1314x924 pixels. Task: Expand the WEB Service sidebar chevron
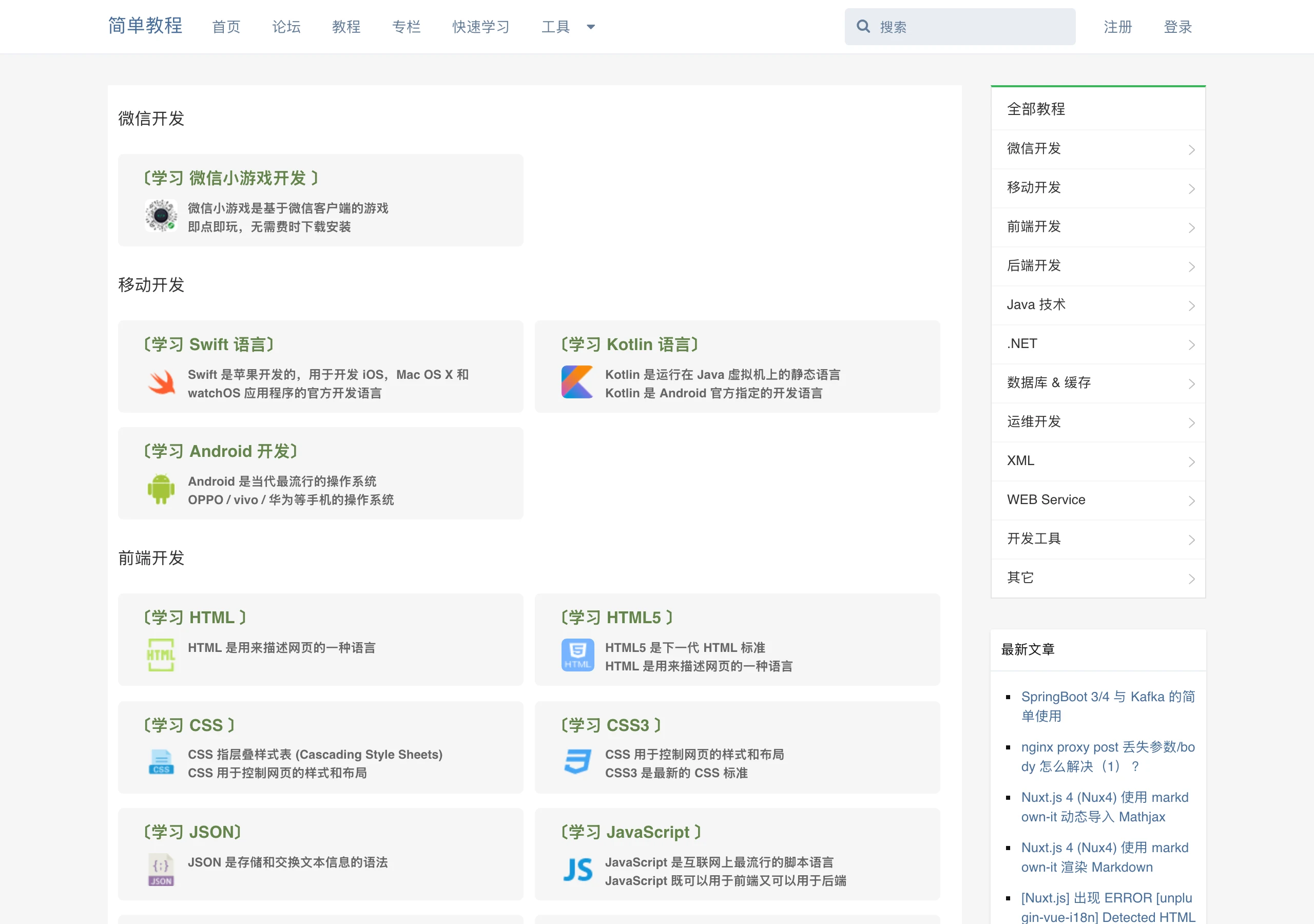point(1191,501)
